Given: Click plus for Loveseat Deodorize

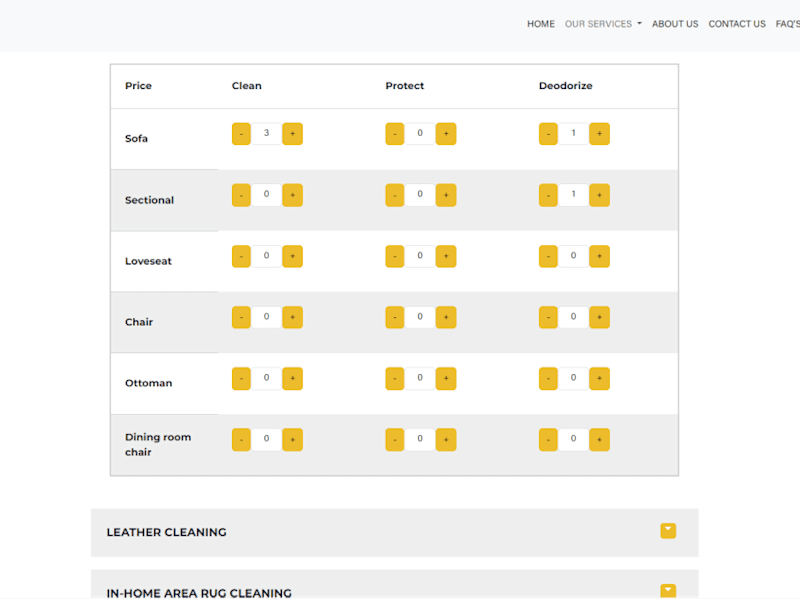Looking at the screenshot, I should pyautogui.click(x=599, y=256).
